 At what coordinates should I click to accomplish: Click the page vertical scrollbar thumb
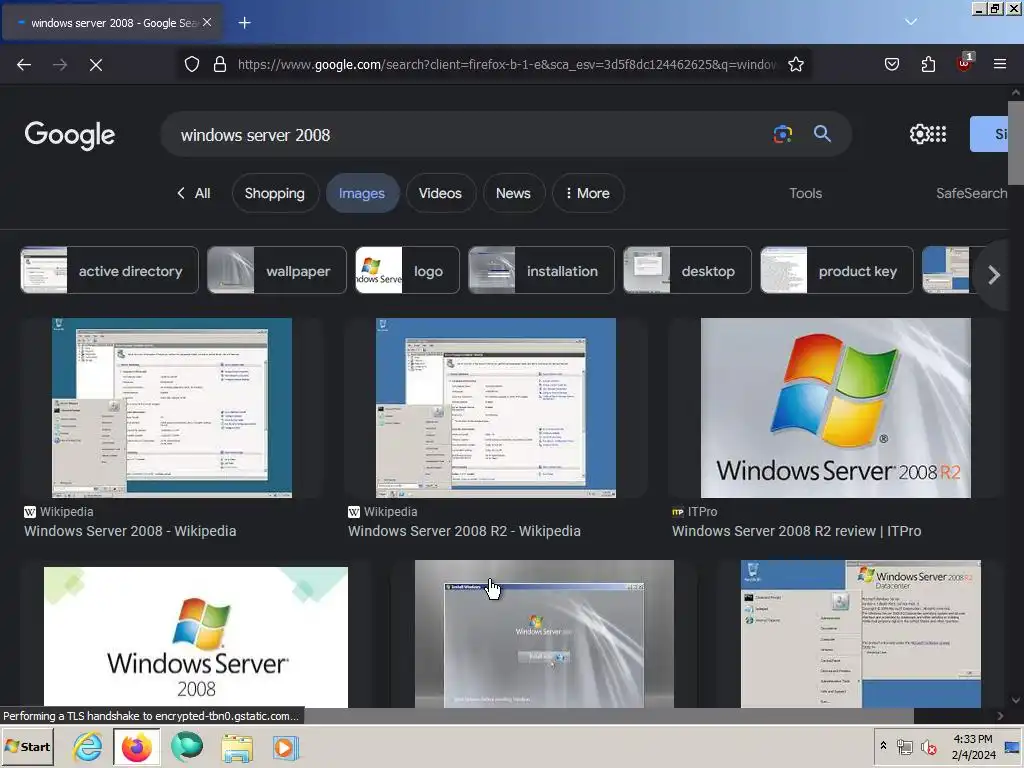(x=1016, y=142)
